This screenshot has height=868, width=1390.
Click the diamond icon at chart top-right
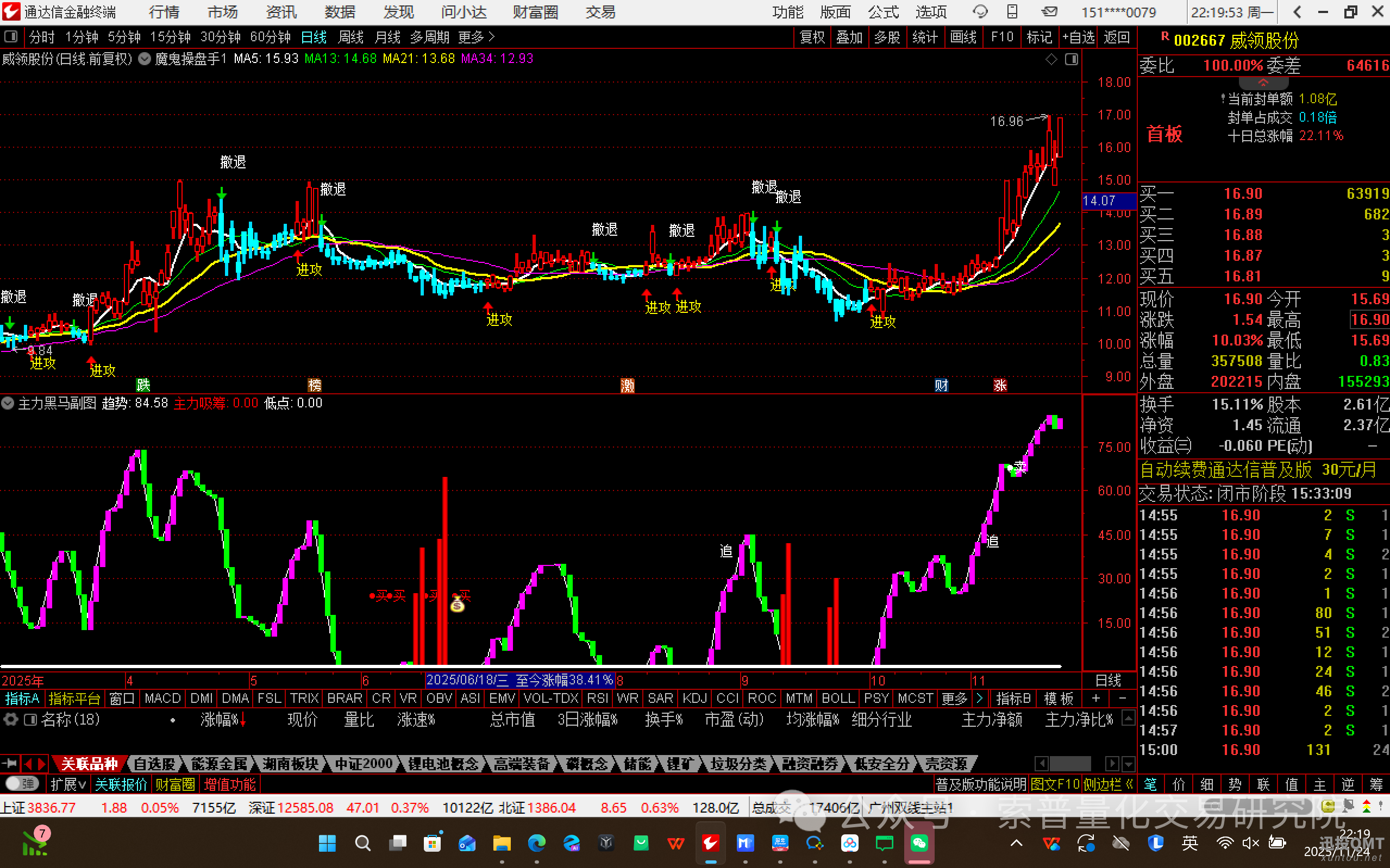coord(1051,59)
